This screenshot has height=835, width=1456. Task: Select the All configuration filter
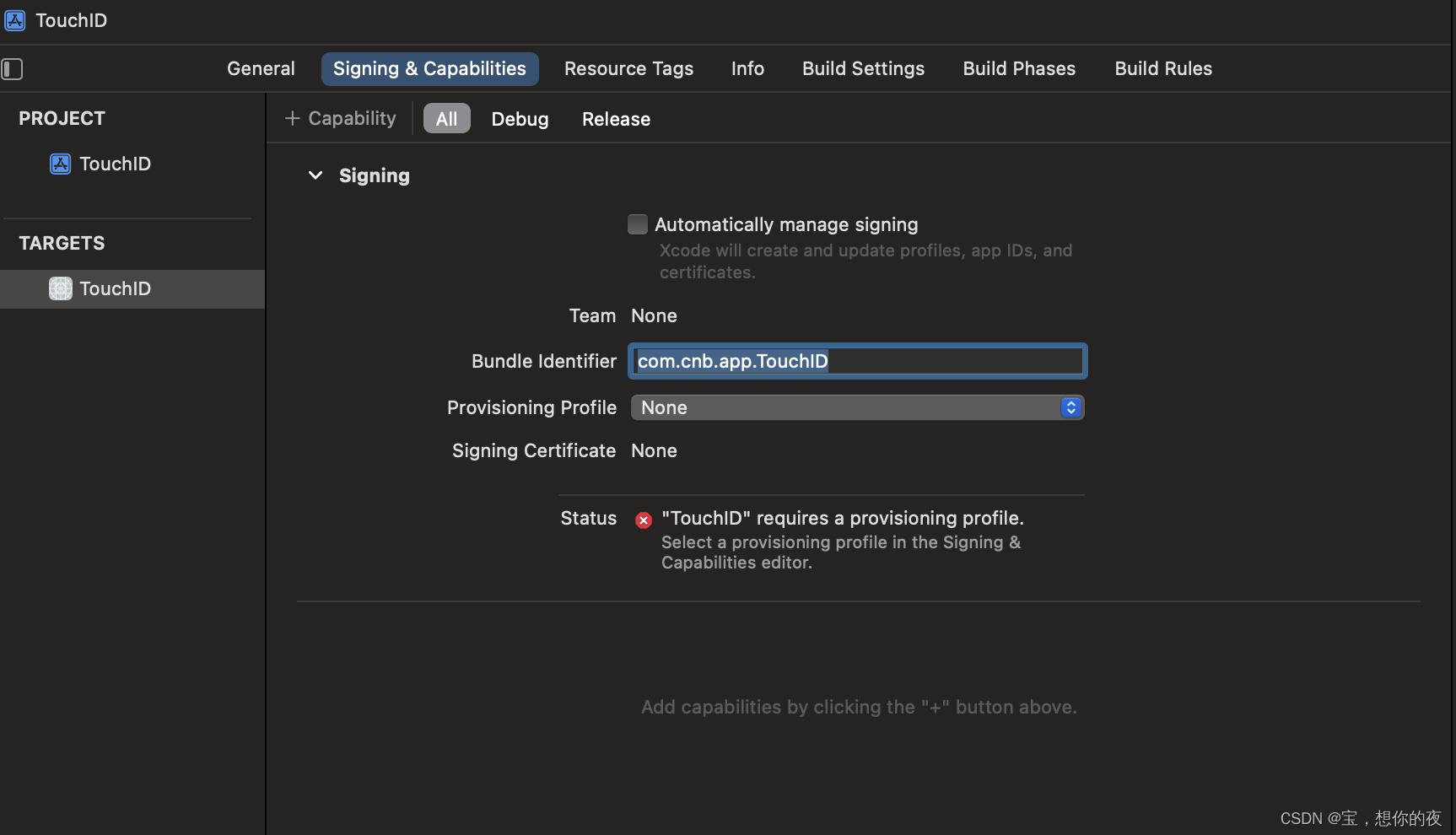point(446,119)
